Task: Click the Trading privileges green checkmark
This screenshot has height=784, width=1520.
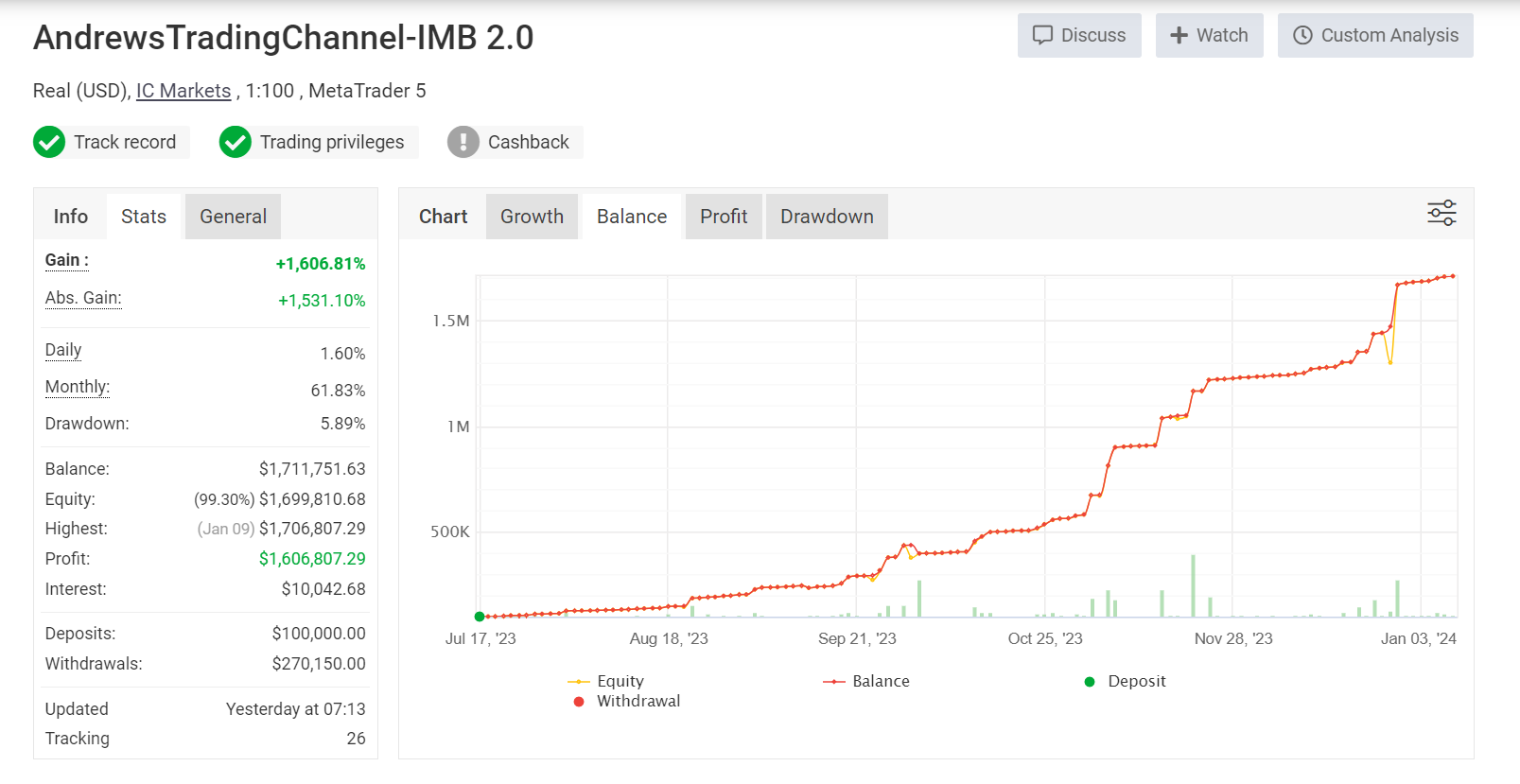Action: [x=236, y=142]
